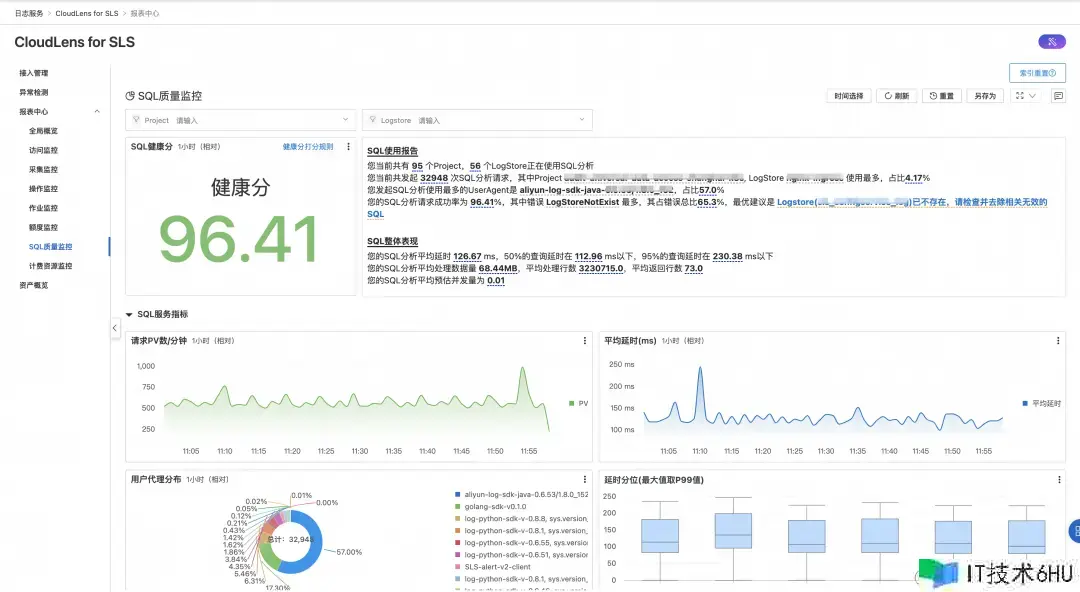Collapse the 报表中心 sidebar group
Image resolution: width=1080 pixels, height=592 pixels.
tap(97, 112)
